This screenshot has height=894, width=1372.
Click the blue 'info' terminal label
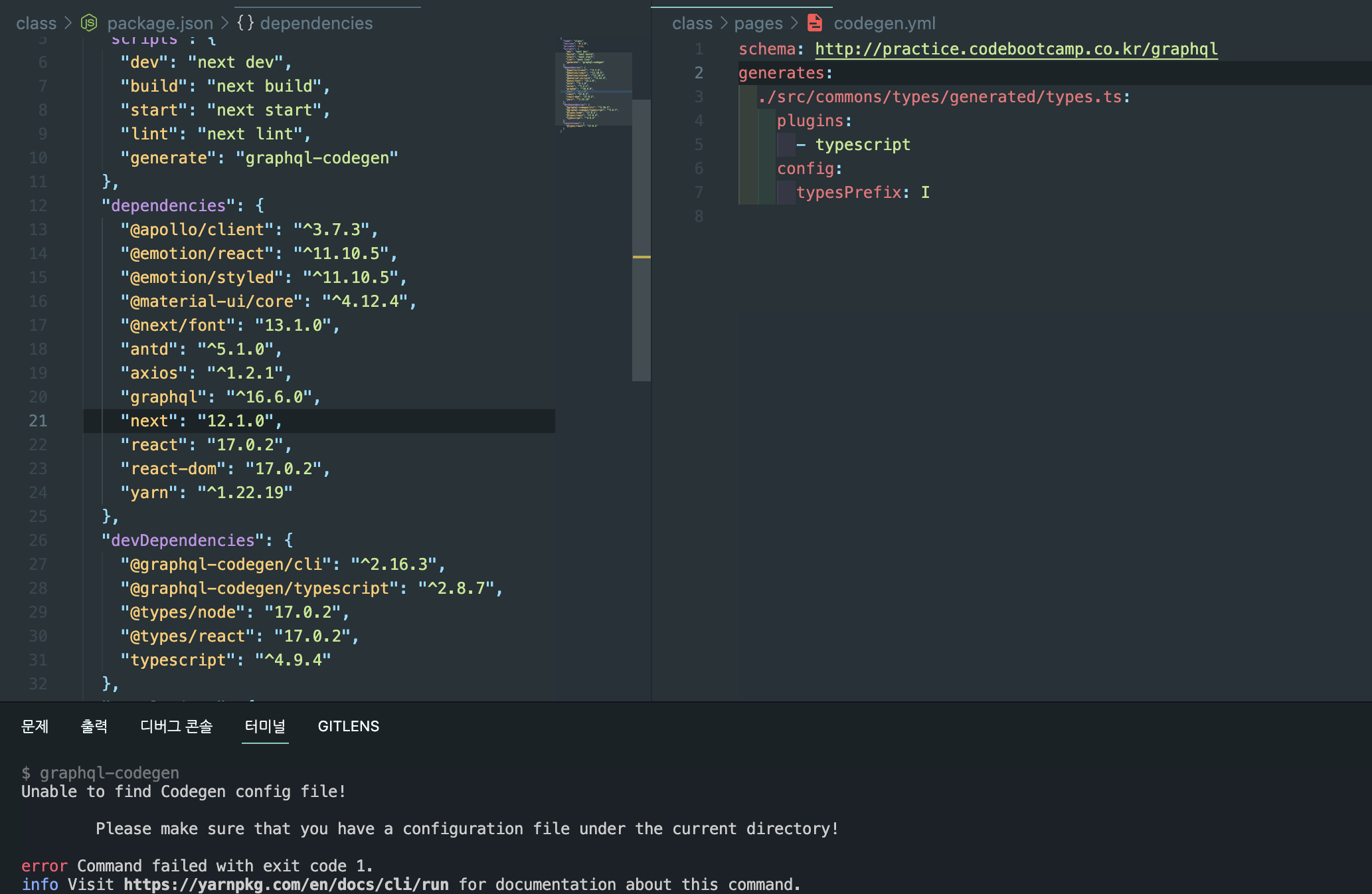[x=40, y=885]
